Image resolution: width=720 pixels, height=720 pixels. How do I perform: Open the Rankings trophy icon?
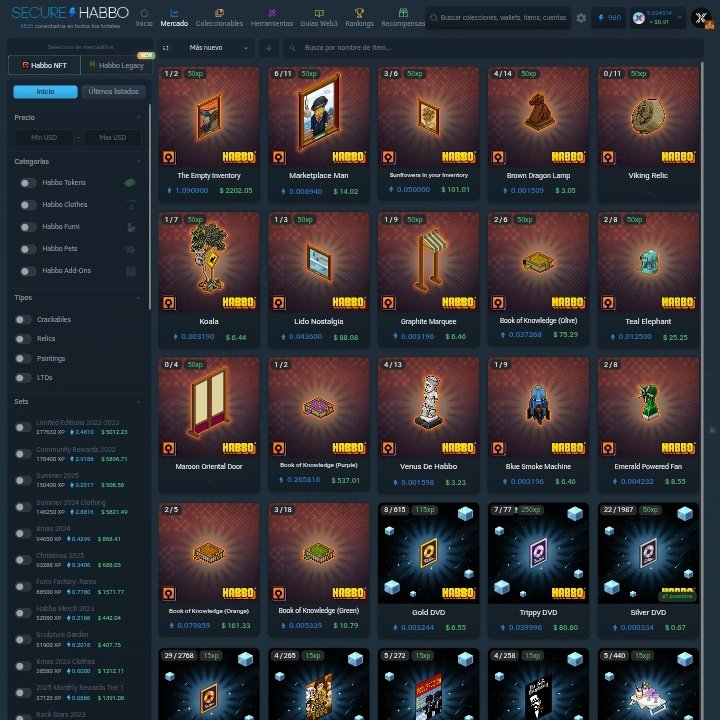[360, 13]
